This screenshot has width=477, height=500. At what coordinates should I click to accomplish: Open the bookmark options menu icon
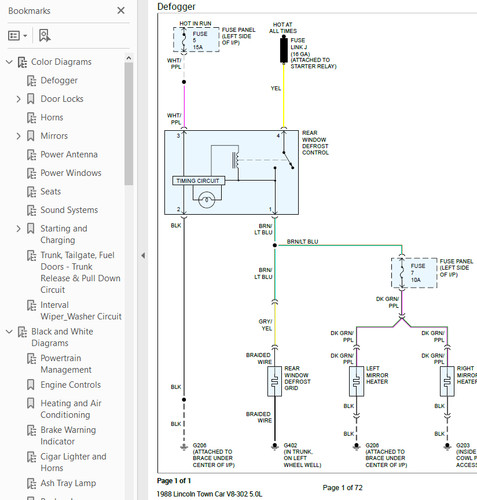17,35
